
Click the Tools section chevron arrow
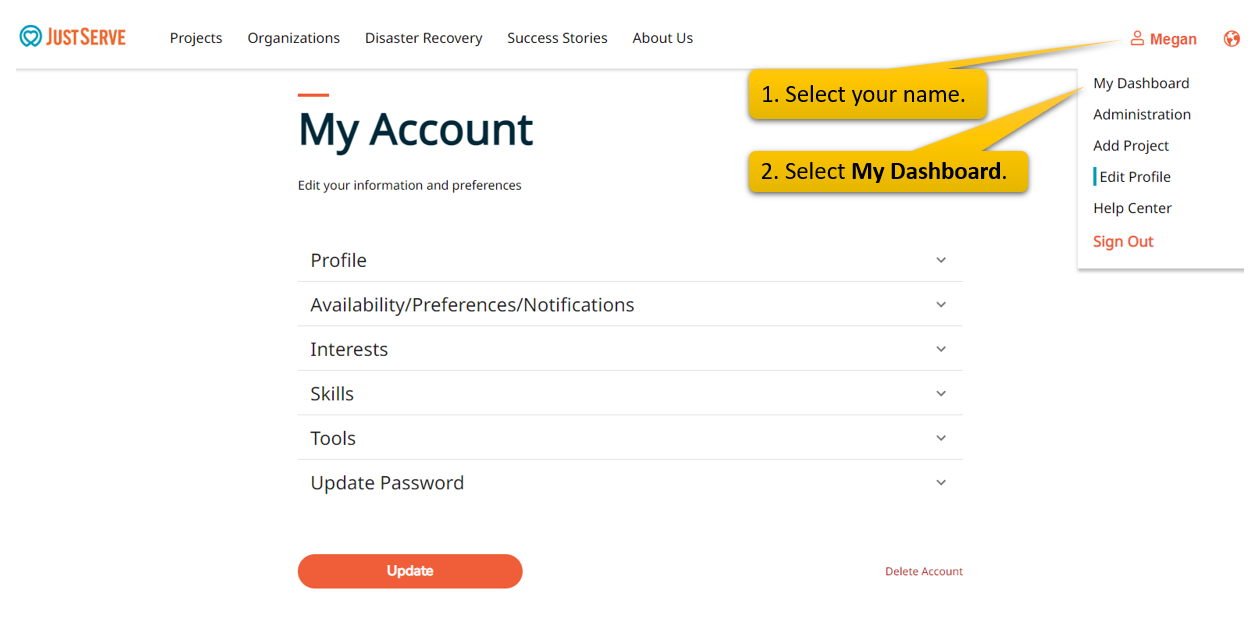[x=940, y=438]
